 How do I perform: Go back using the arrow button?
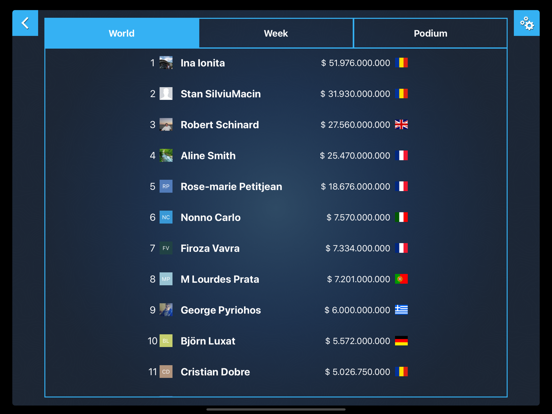tap(25, 23)
